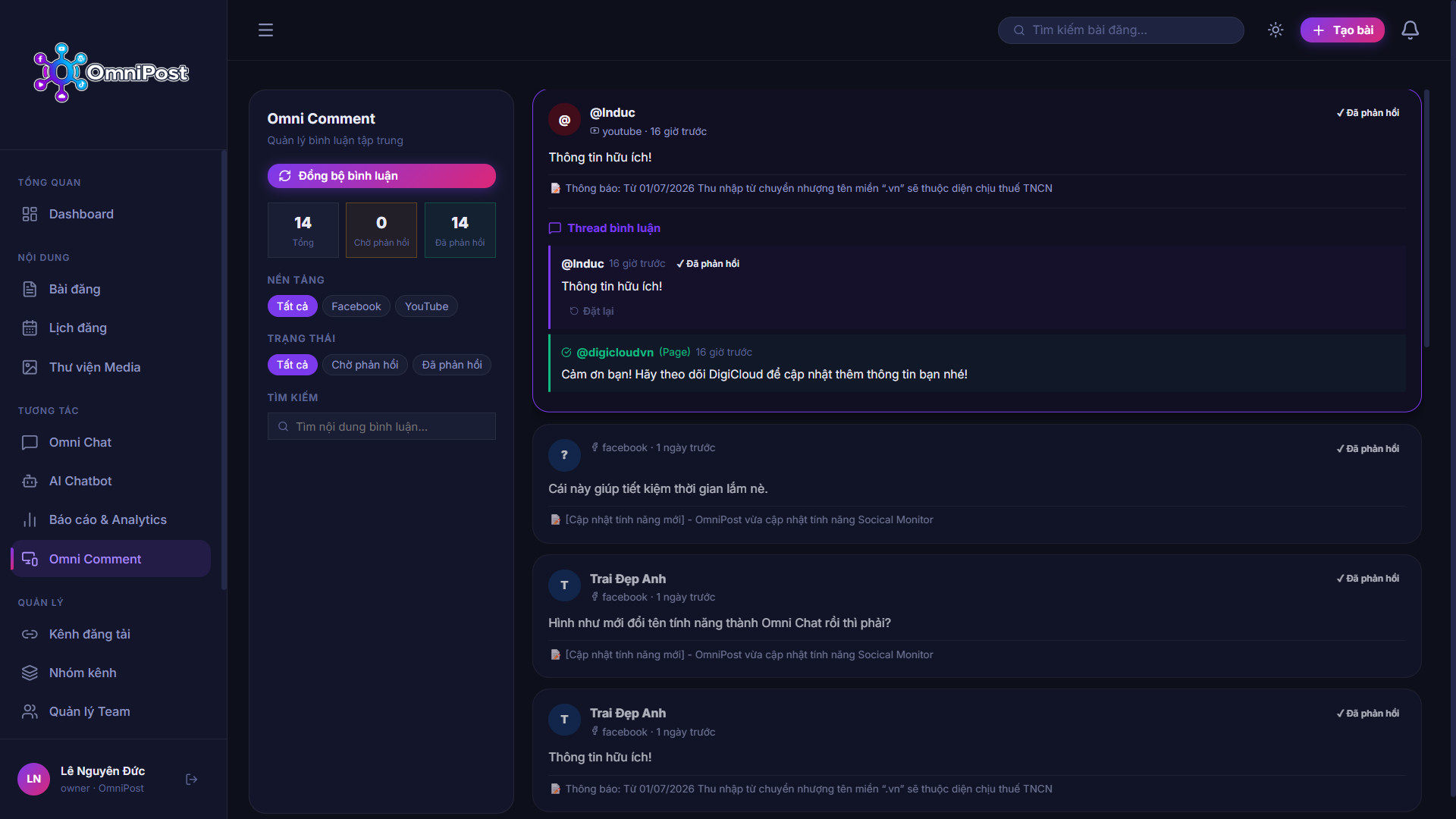Screen dimensions: 1456x819
Task: Select the Tất cả platform filter
Action: point(292,306)
